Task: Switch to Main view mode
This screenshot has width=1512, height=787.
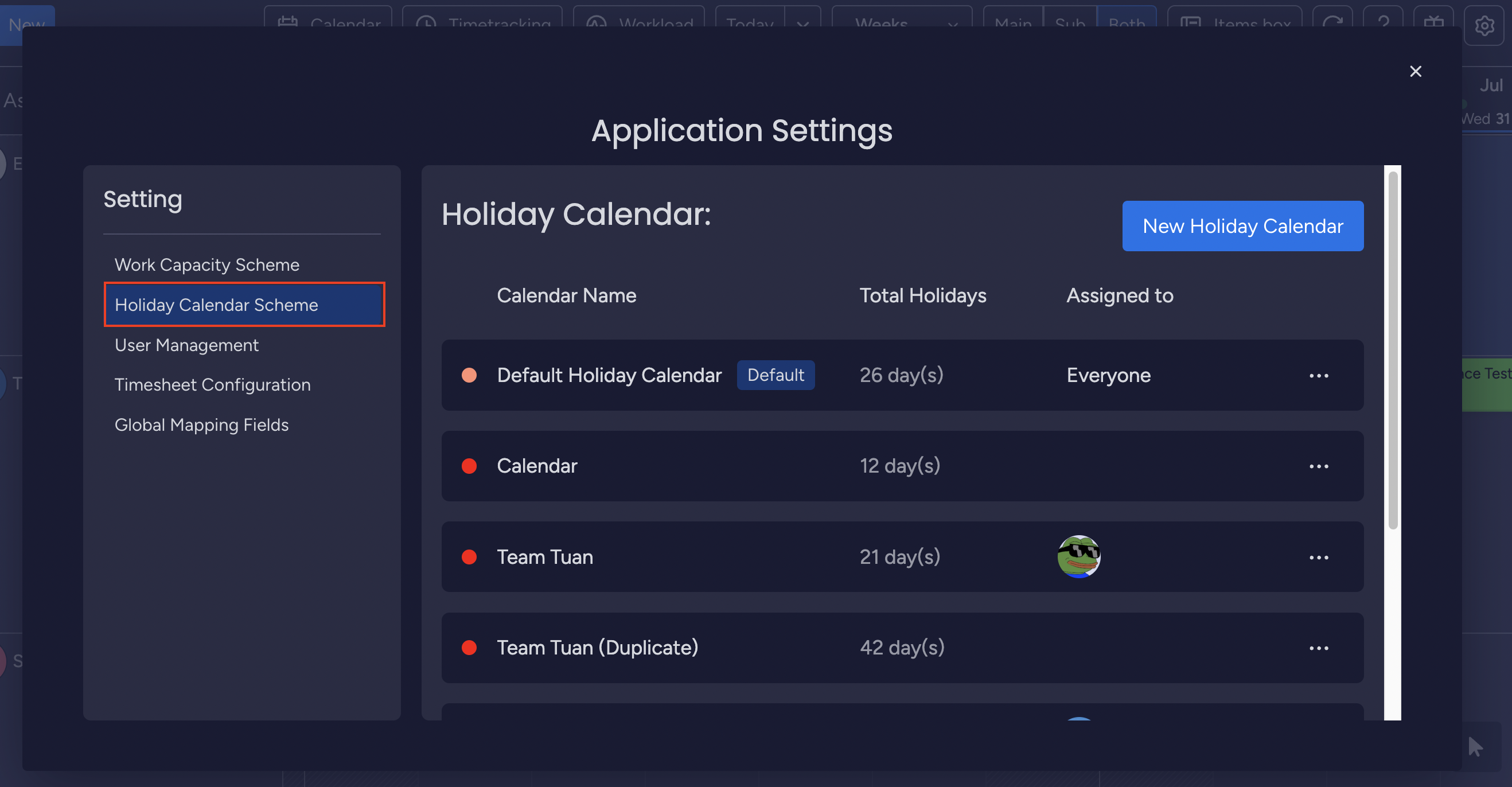Action: pyautogui.click(x=1012, y=25)
